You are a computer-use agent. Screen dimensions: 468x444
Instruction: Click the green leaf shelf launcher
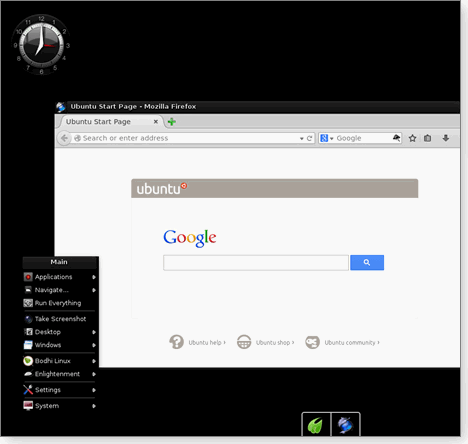coord(316,425)
